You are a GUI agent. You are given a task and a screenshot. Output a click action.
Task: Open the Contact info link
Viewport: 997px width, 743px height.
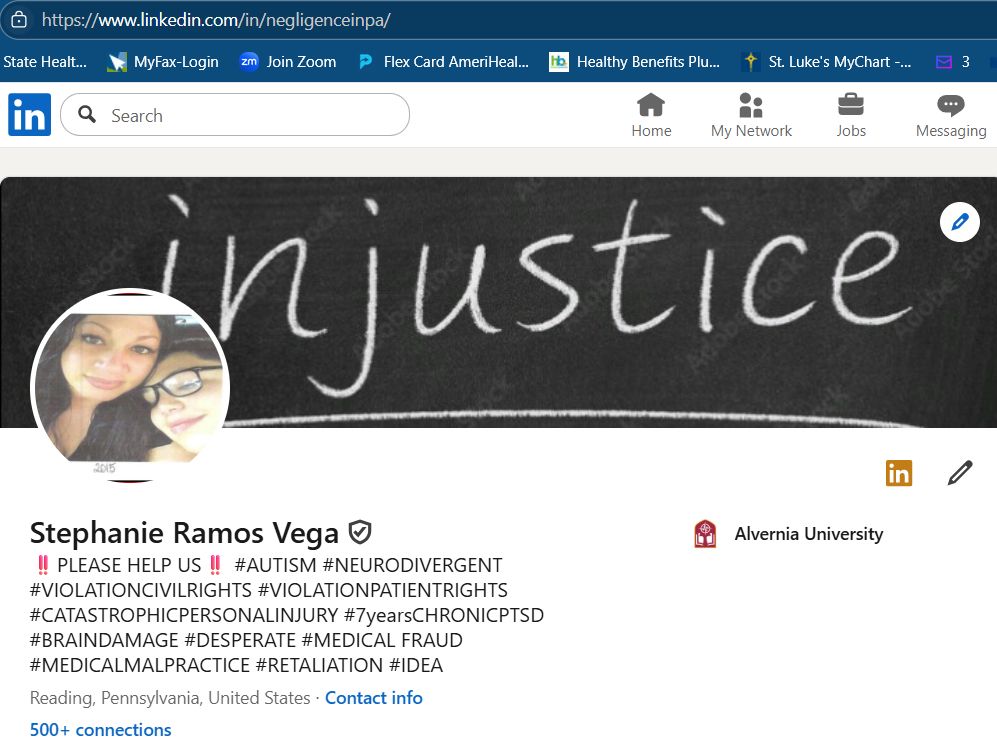tap(374, 698)
